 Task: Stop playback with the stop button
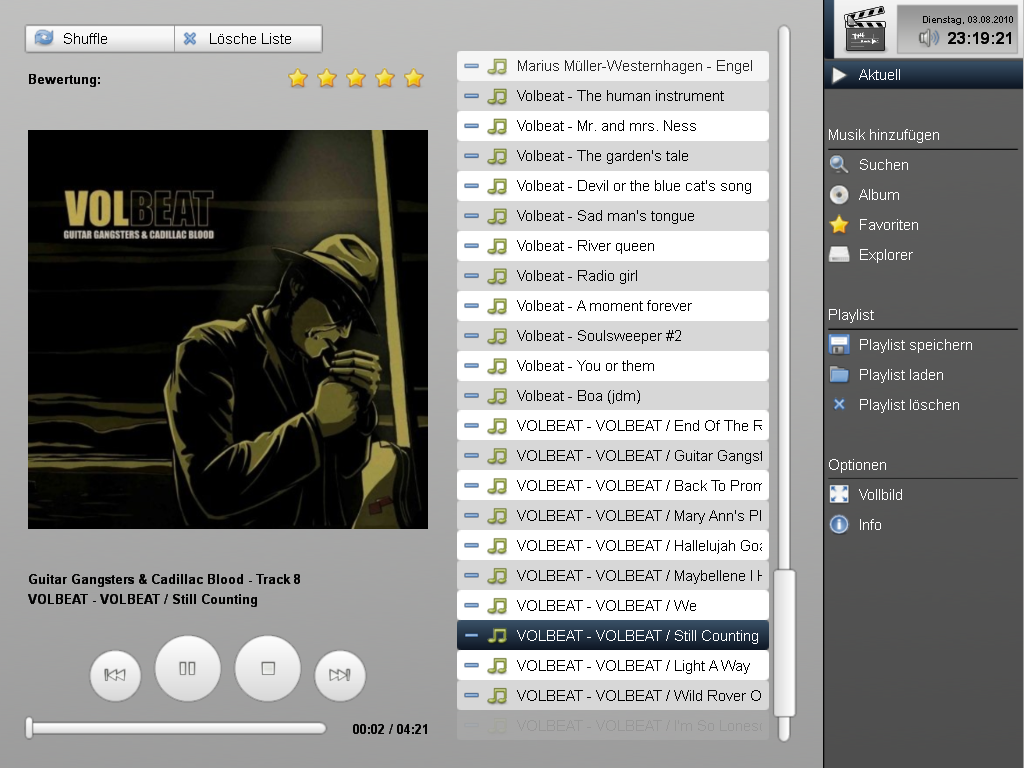click(x=268, y=668)
